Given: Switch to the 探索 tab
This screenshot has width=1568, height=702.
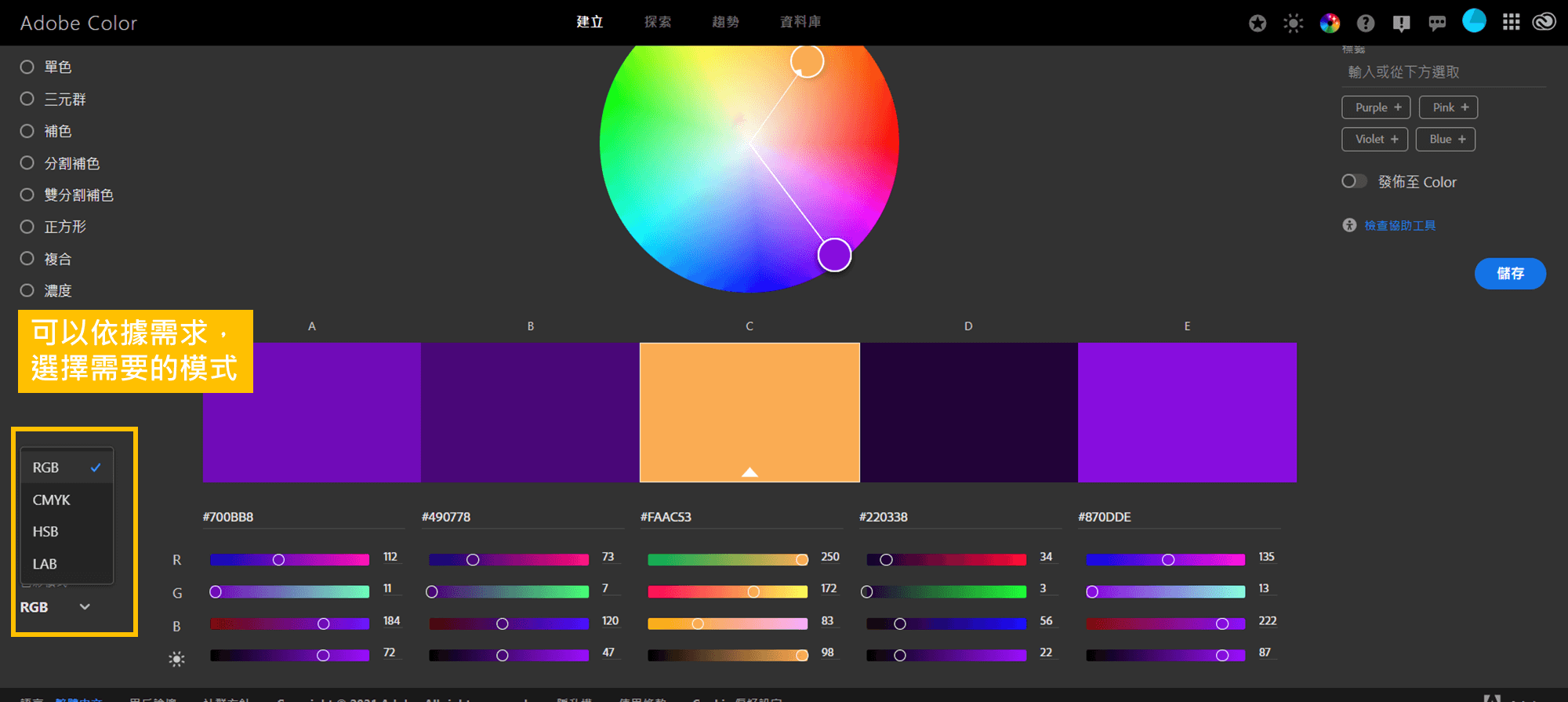Looking at the screenshot, I should [x=658, y=22].
